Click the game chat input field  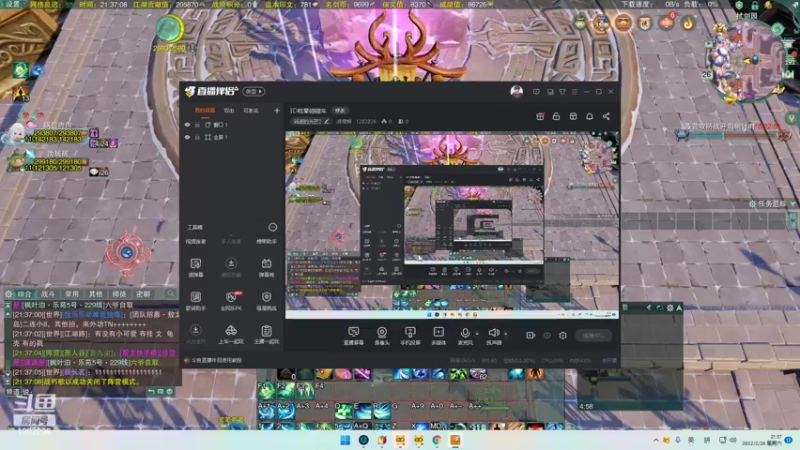84,391
